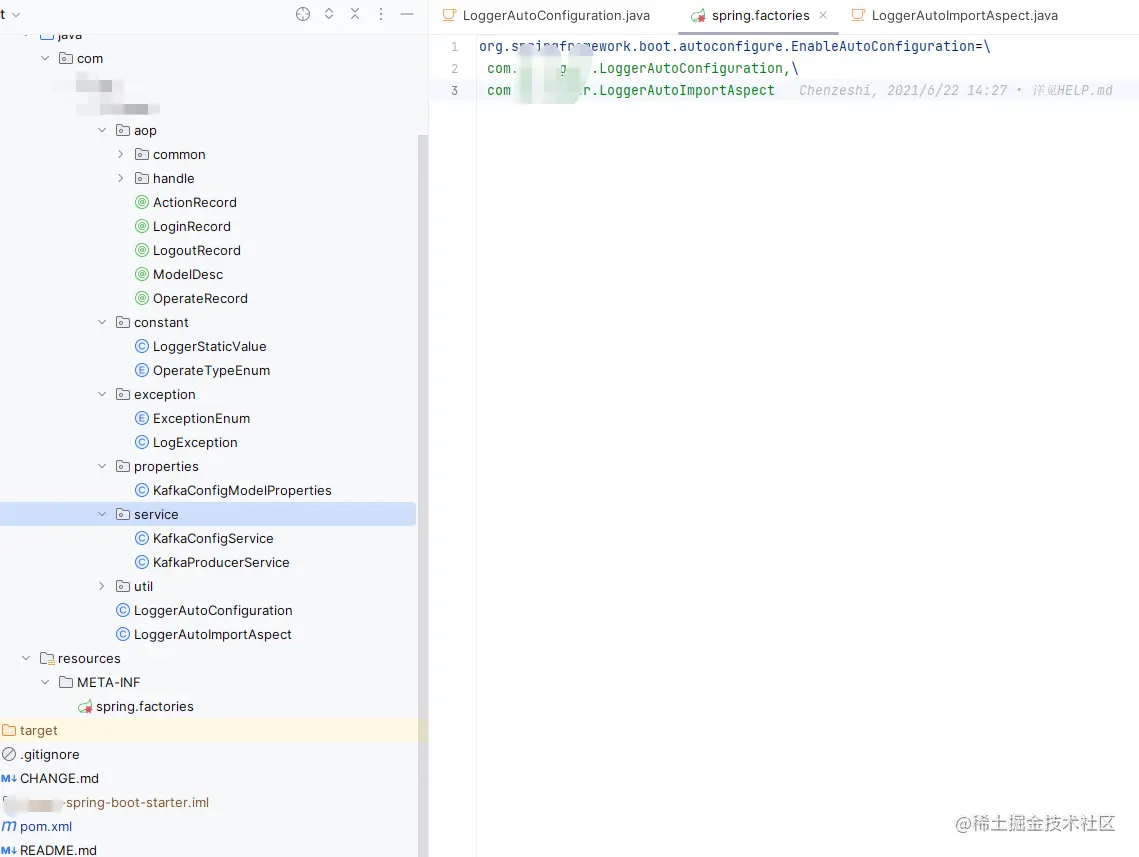Viewport: 1139px width, 857px height.
Task: Open LoggerAutoImportAspect class in tree
Action: [212, 633]
